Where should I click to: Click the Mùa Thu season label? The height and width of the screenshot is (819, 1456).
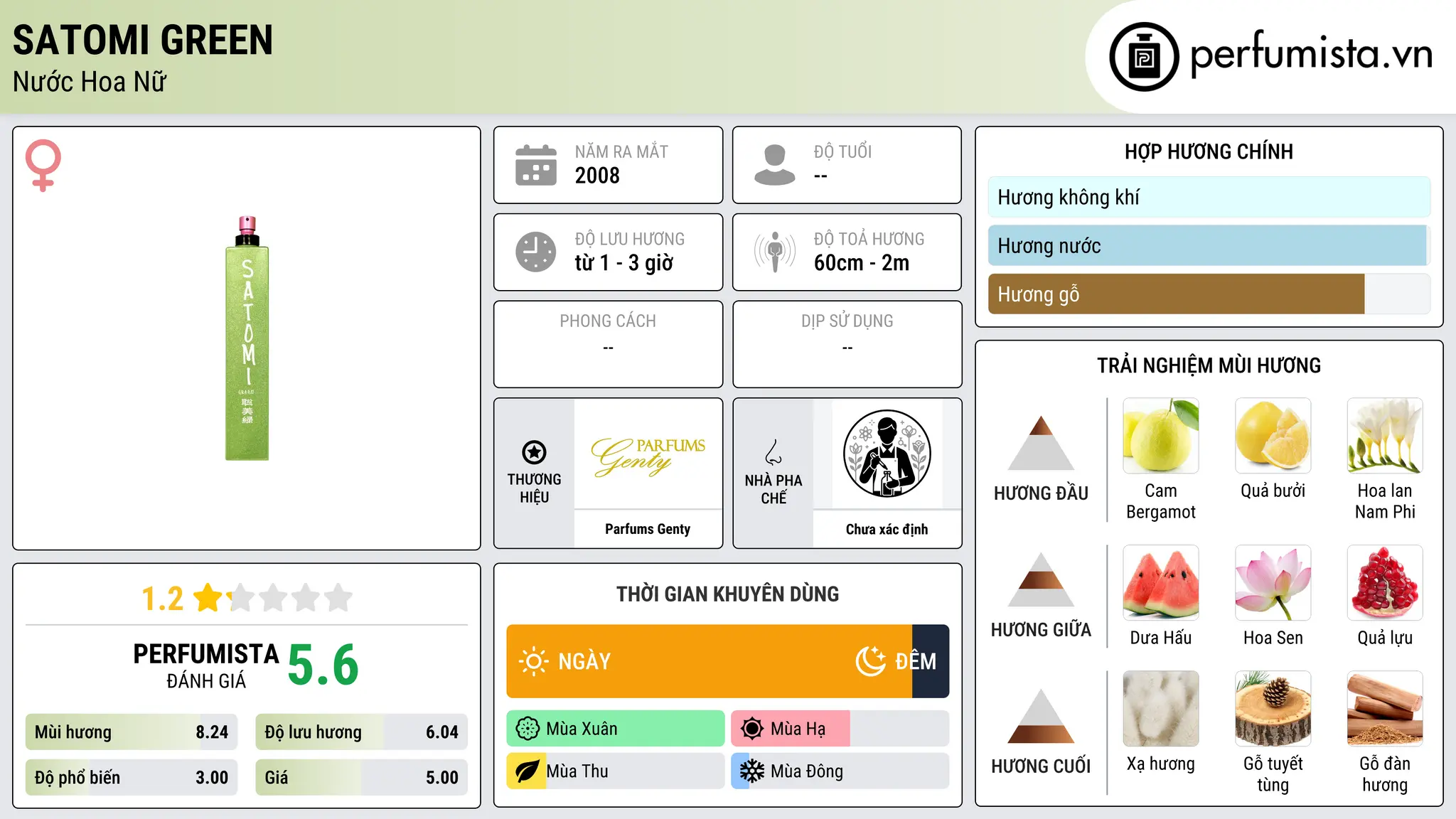tap(577, 771)
